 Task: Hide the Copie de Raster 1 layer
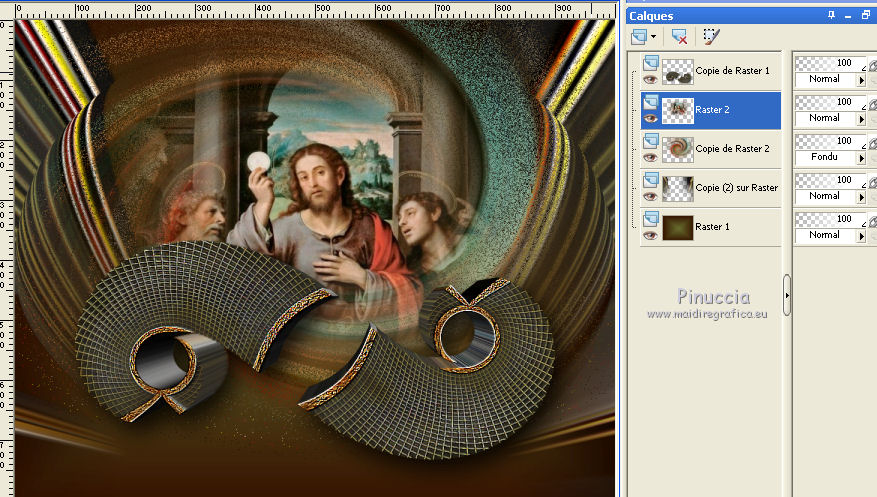tap(650, 79)
